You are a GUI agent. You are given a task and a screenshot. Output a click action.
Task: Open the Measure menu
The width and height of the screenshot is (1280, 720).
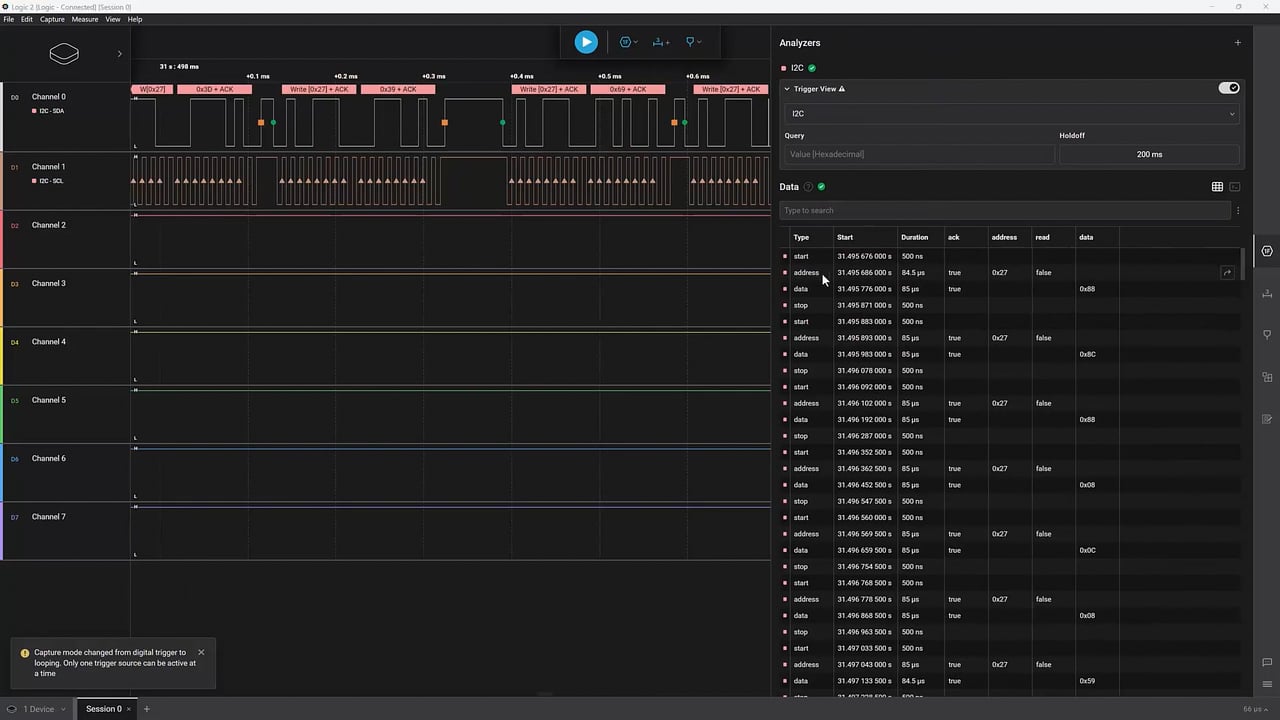click(85, 19)
